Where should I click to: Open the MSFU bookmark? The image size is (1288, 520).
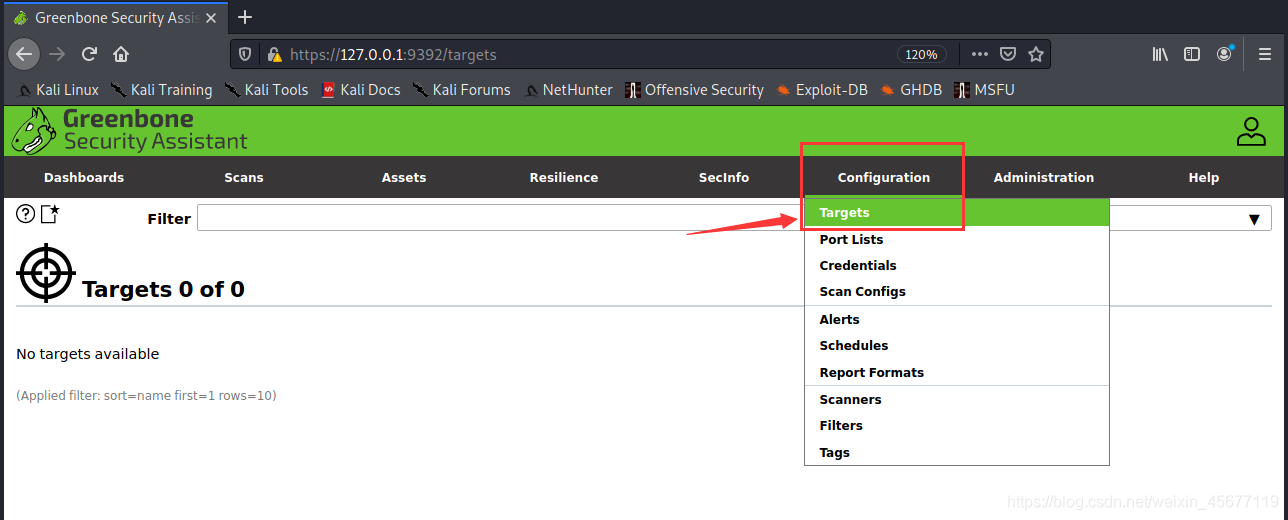coord(984,90)
